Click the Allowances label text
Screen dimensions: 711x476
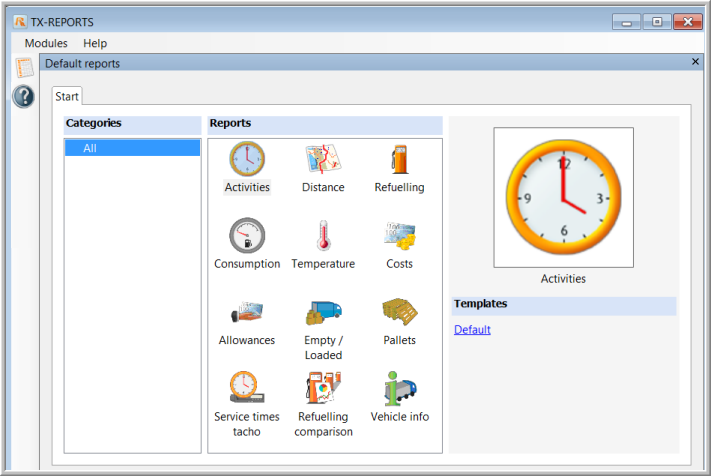click(x=247, y=340)
